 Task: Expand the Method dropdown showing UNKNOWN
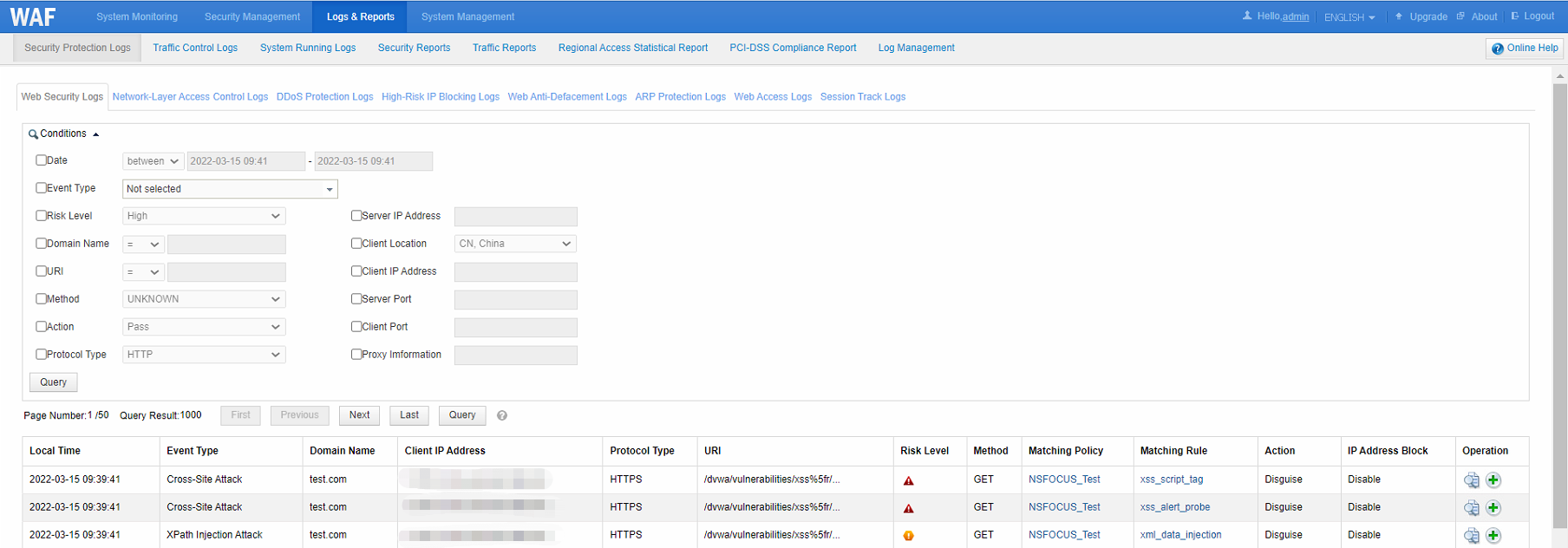204,299
